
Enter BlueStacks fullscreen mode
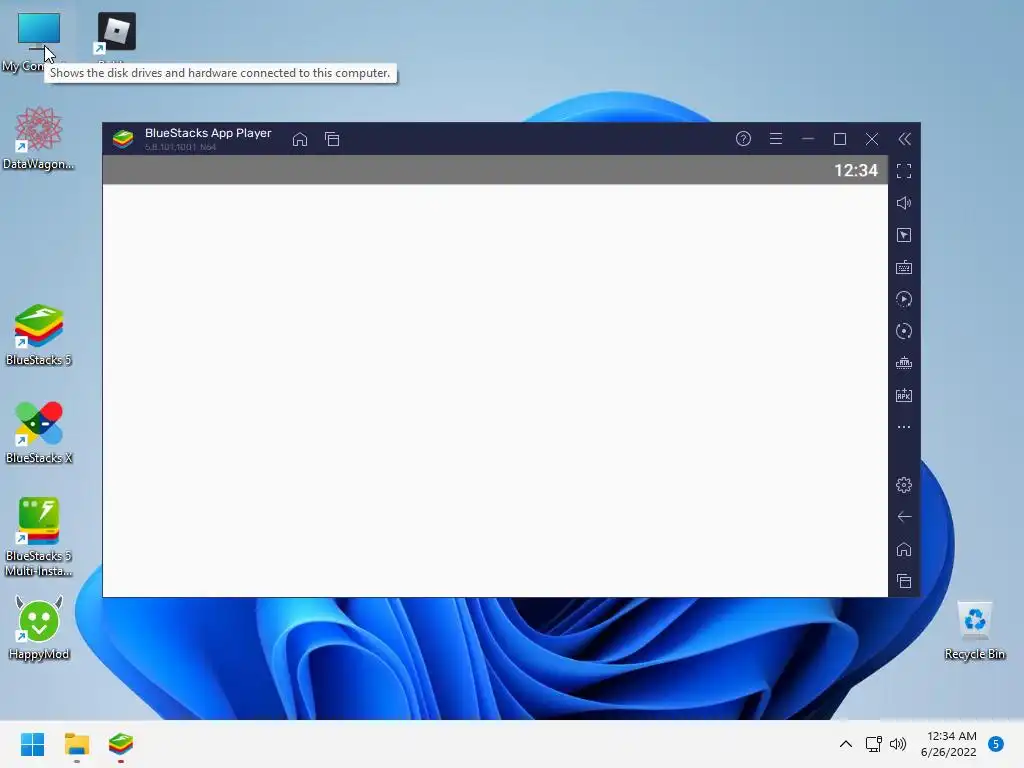(x=904, y=171)
